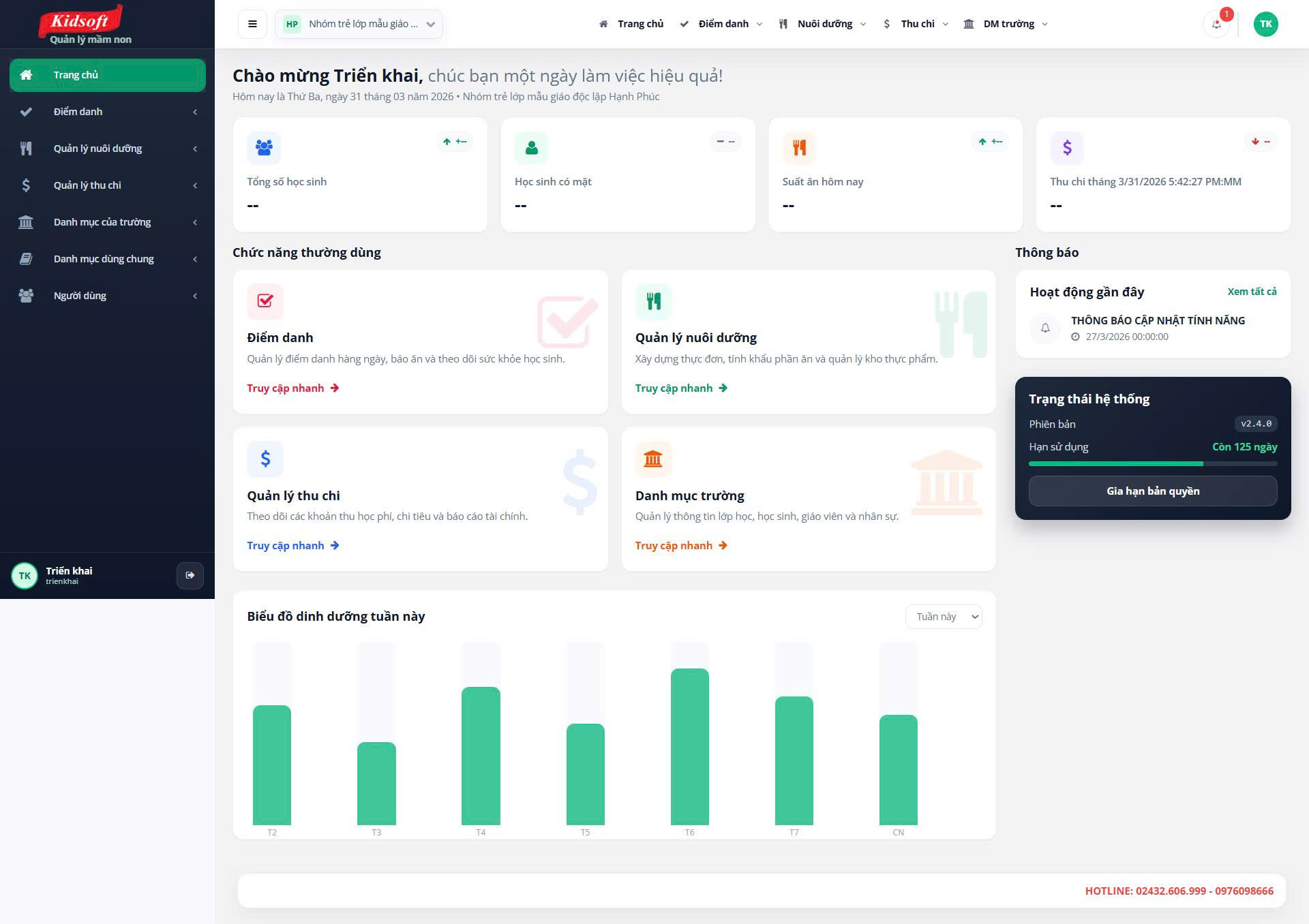This screenshot has width=1309, height=924.
Task: Open the Tuần này chart period dropdown
Action: pos(944,617)
